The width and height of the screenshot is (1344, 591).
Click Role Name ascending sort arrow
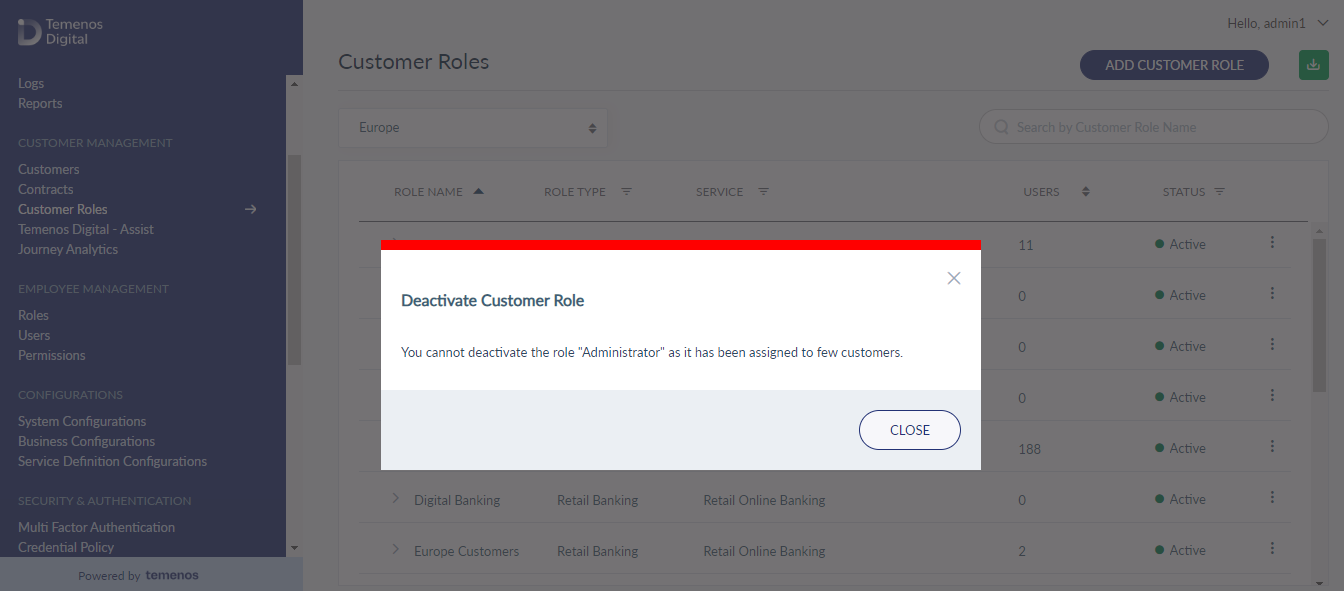478,191
